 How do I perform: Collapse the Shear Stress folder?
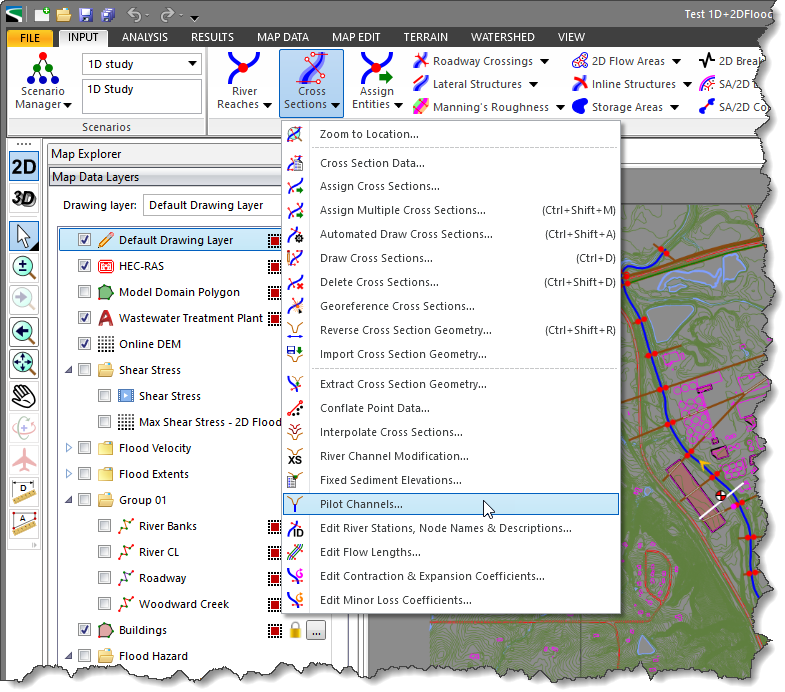[69, 370]
